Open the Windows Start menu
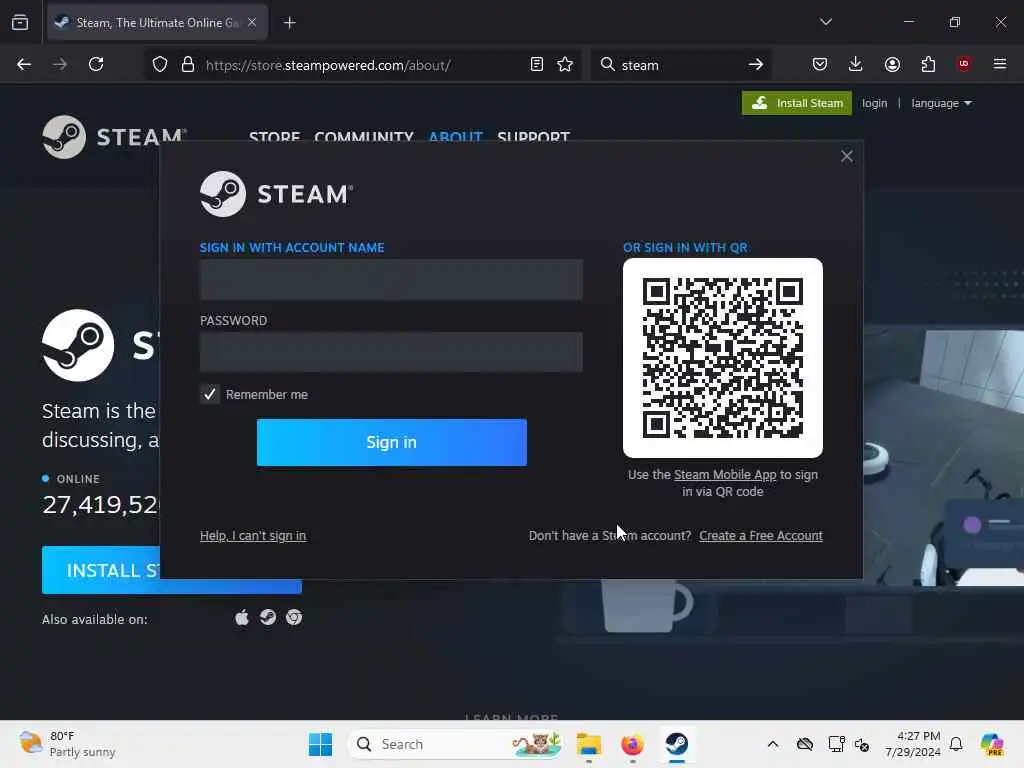 (x=321, y=744)
